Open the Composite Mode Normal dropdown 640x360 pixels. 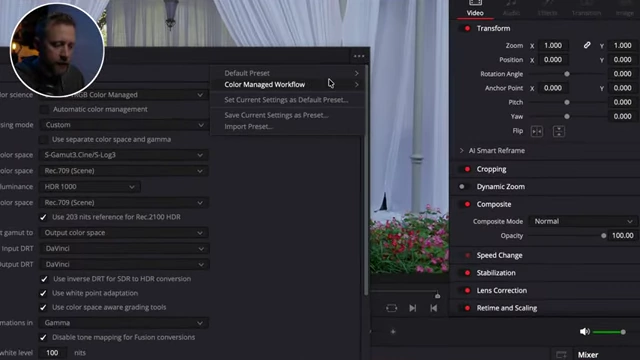pos(582,221)
